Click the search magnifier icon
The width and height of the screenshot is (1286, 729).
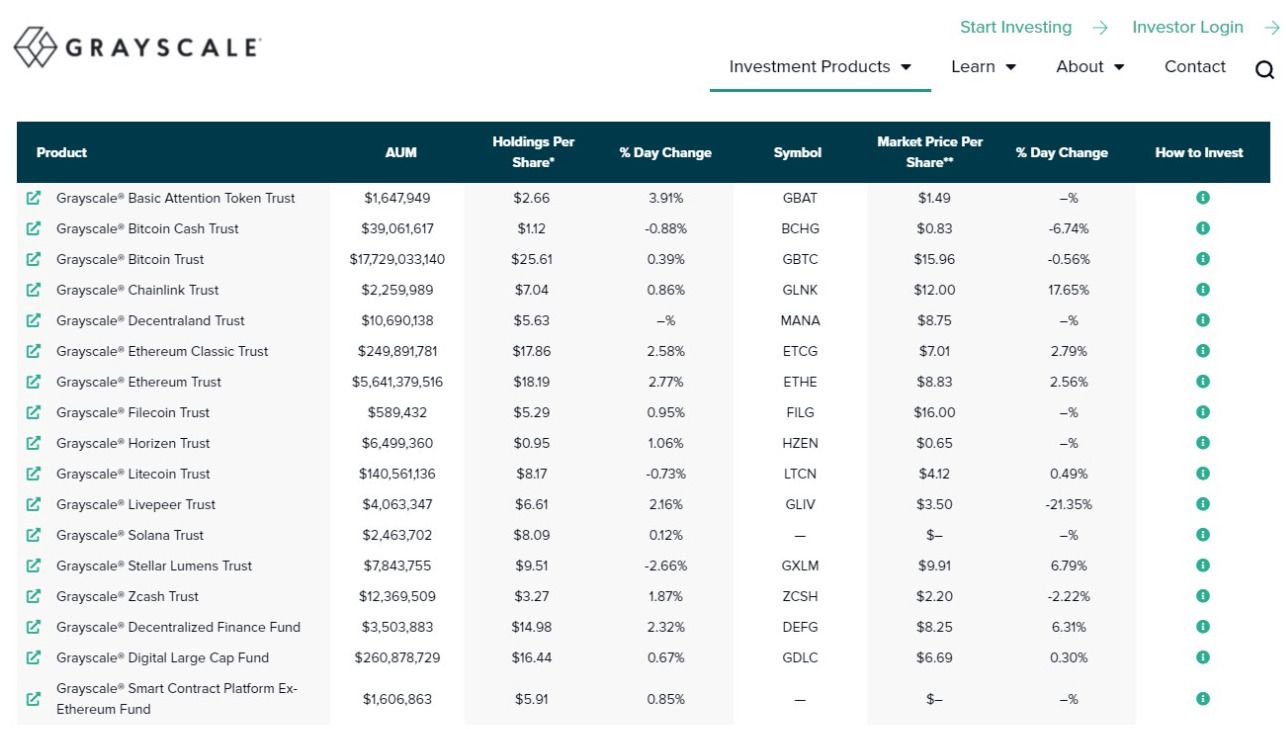point(1264,69)
